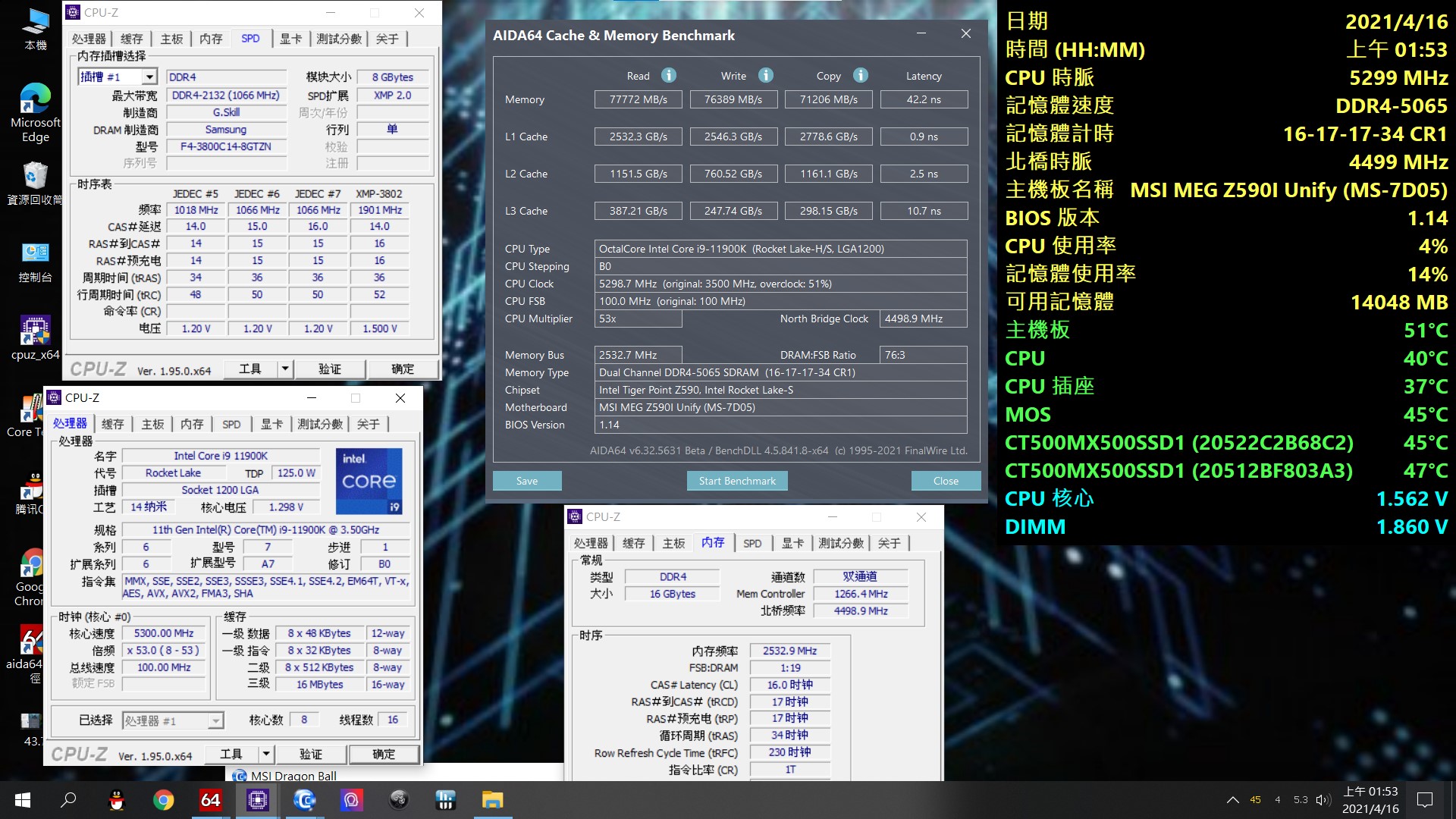Click Start Benchmark in AIDA64

737,481
